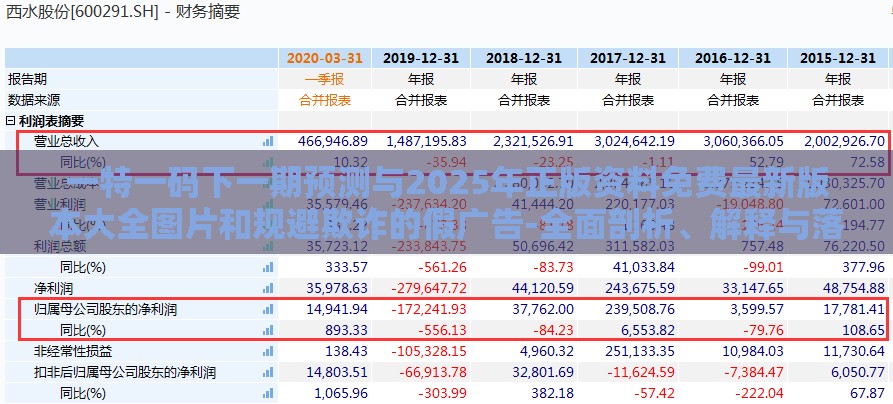Click the 净利润 value 44,120.59
893x404 pixels.
click(x=543, y=288)
